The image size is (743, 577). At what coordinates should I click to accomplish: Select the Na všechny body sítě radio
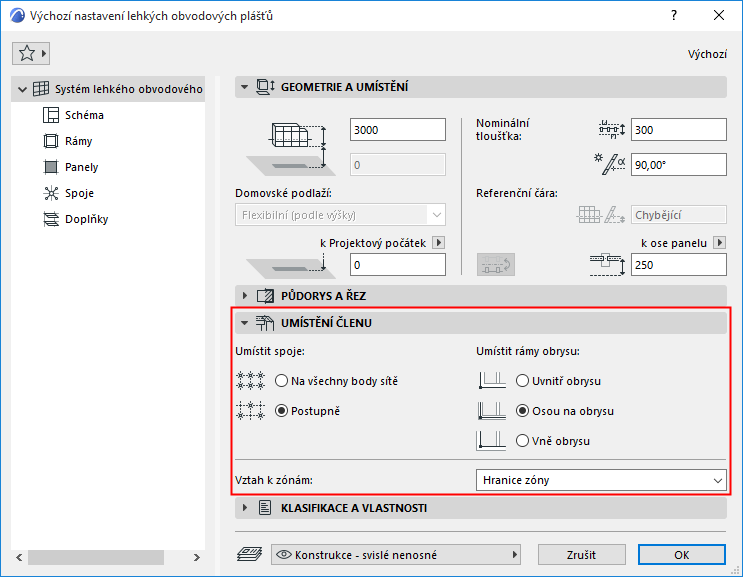281,381
